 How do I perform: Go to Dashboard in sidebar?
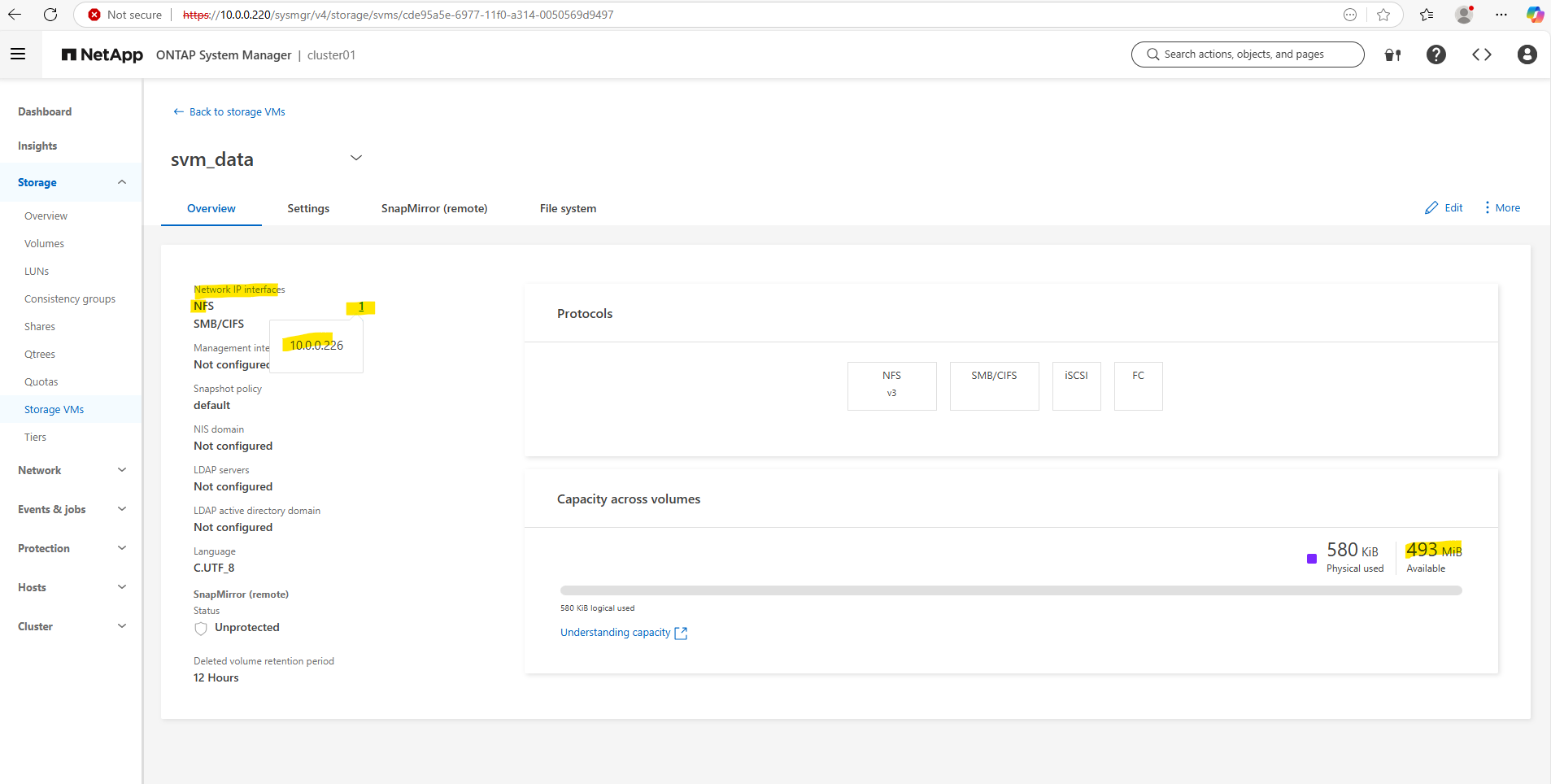tap(45, 112)
